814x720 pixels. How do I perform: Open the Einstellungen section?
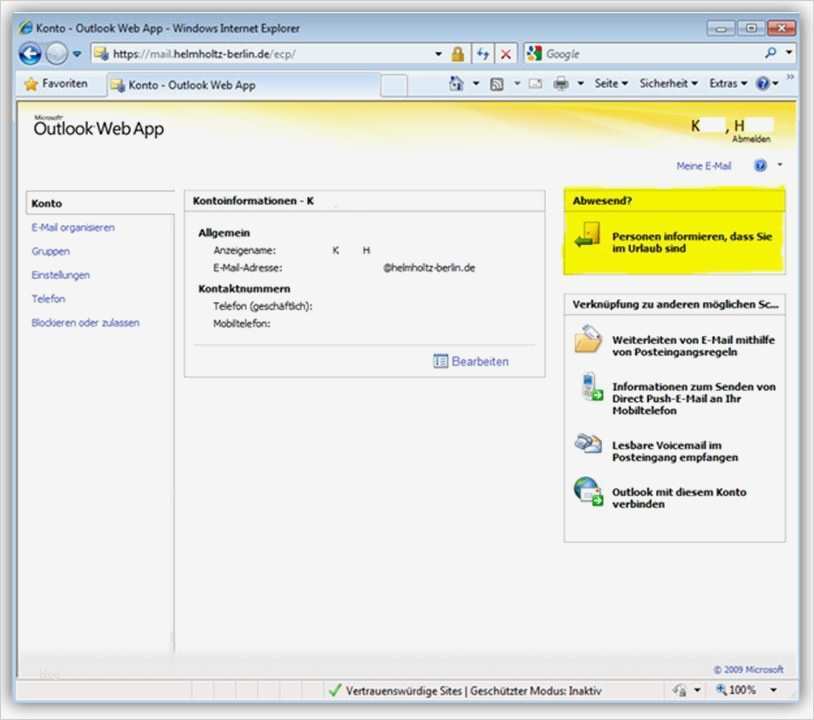[60, 275]
